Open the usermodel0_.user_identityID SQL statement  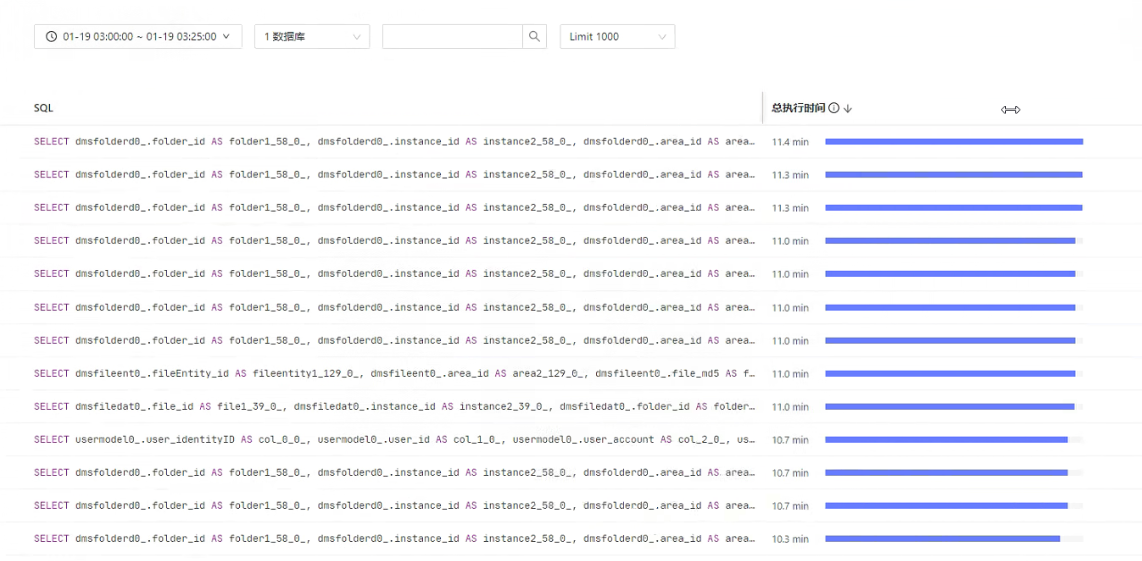click(x=394, y=439)
